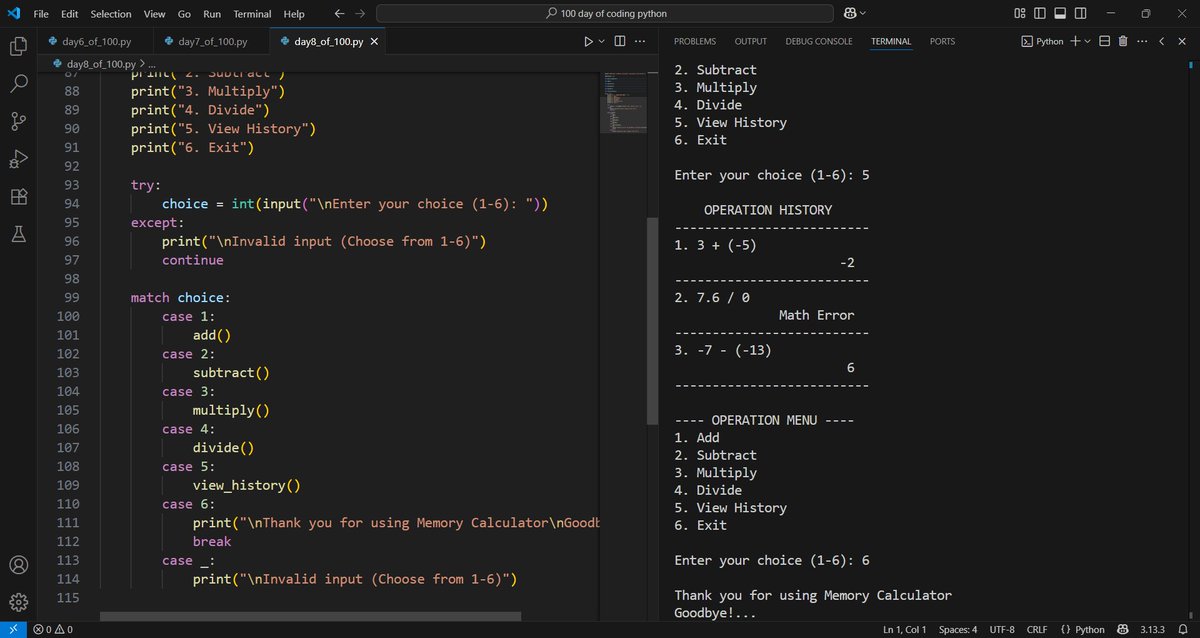Screen dimensions: 1200x638
Task: Open the run button dropdown arrow
Action: click(x=601, y=41)
